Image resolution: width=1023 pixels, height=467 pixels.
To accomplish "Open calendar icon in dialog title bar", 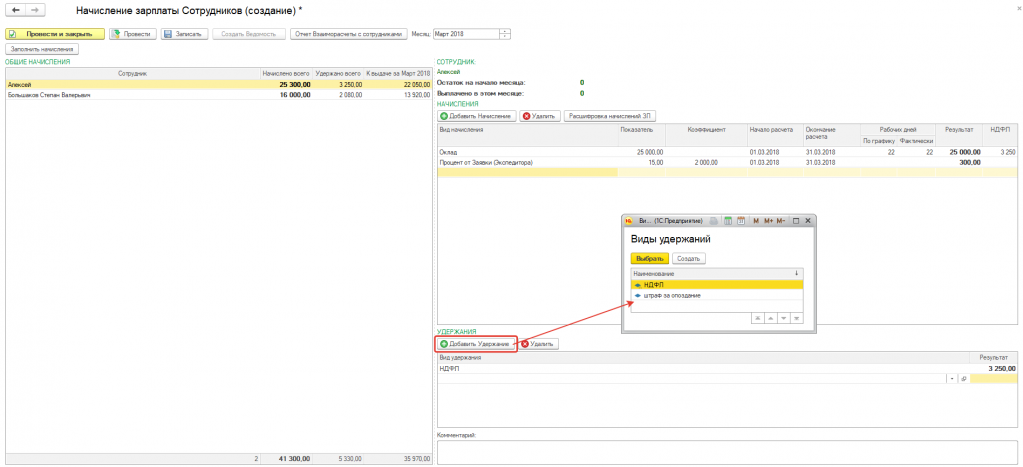I will (x=741, y=221).
